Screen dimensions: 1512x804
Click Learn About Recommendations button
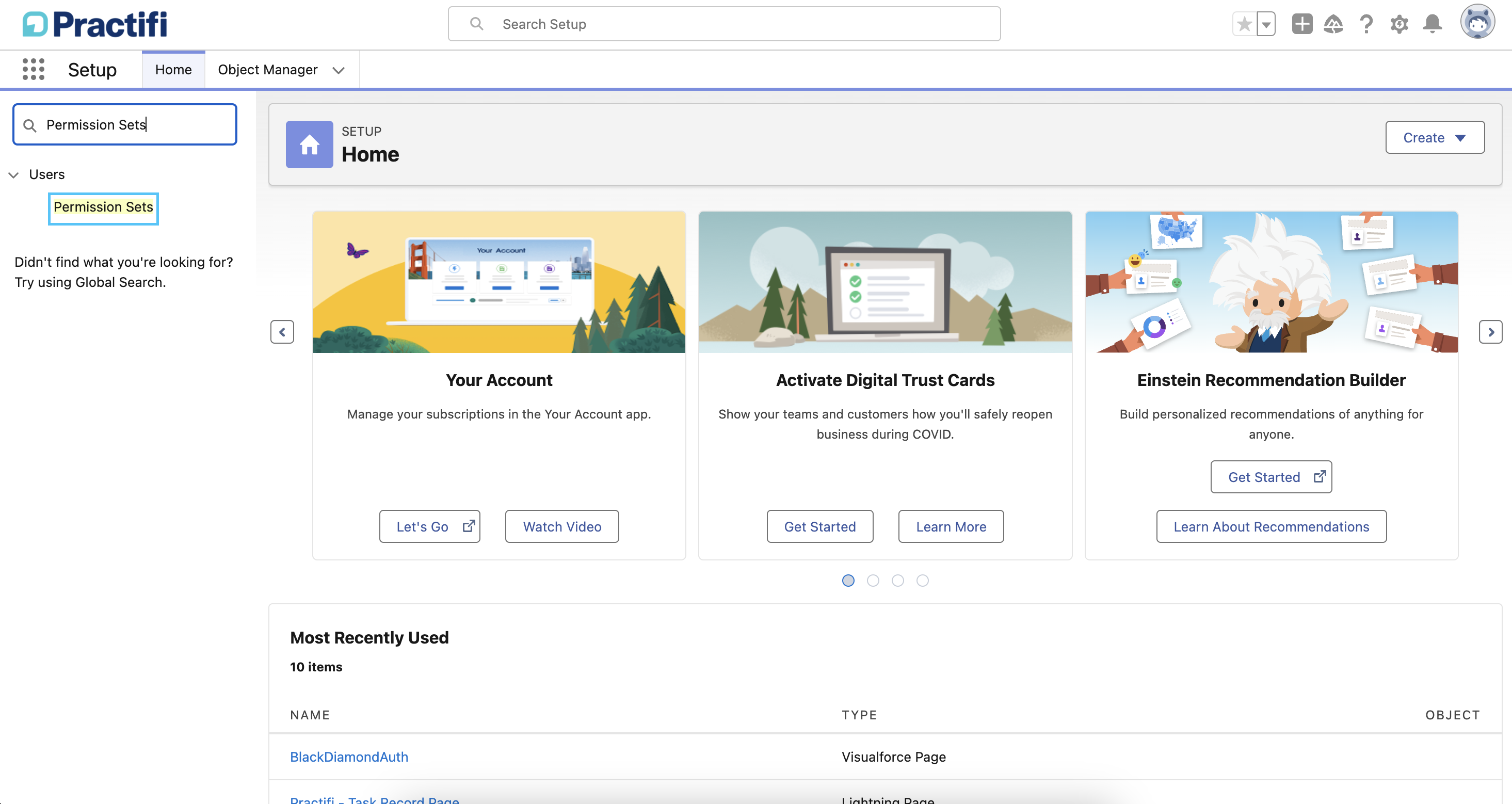[1271, 526]
